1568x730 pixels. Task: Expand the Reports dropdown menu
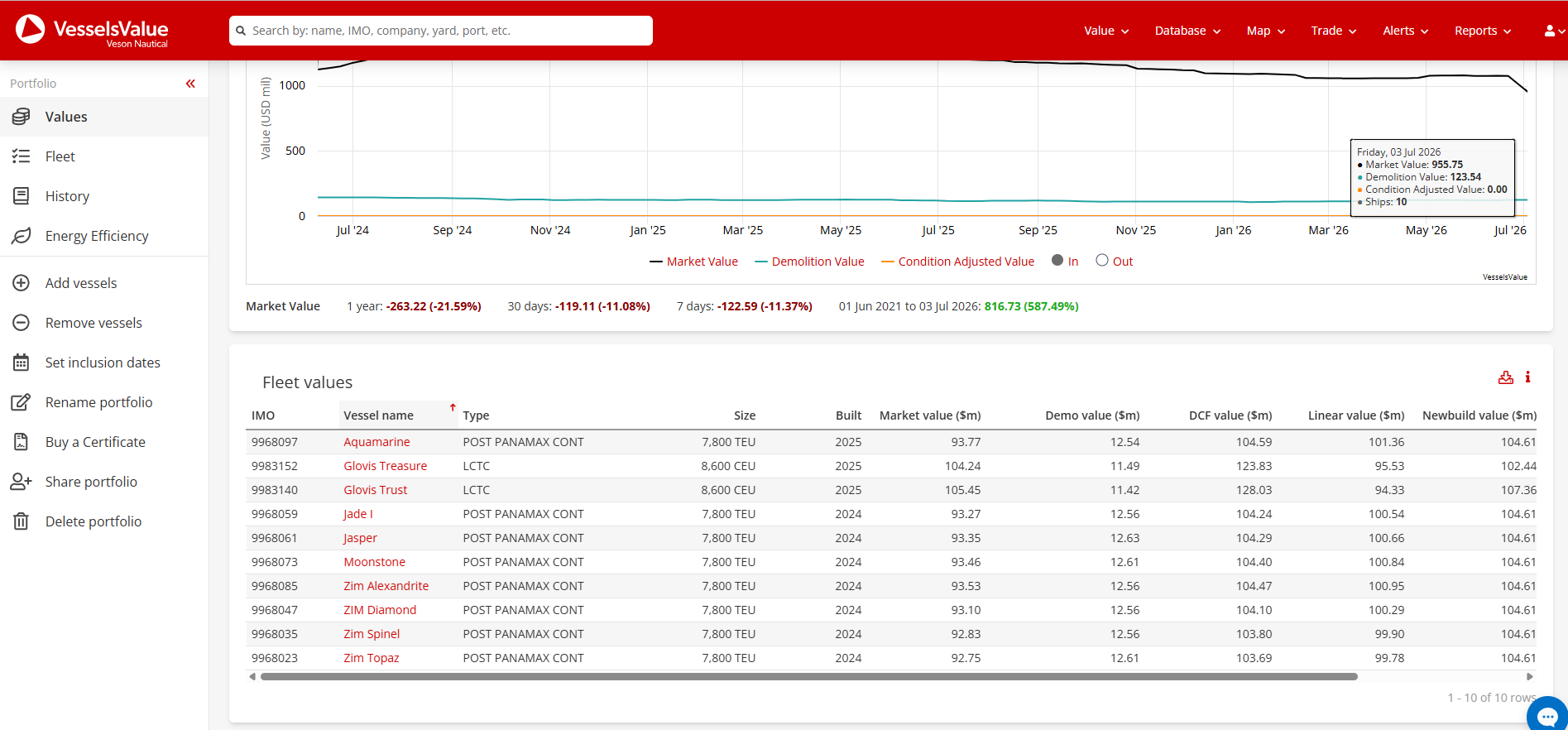click(1483, 31)
